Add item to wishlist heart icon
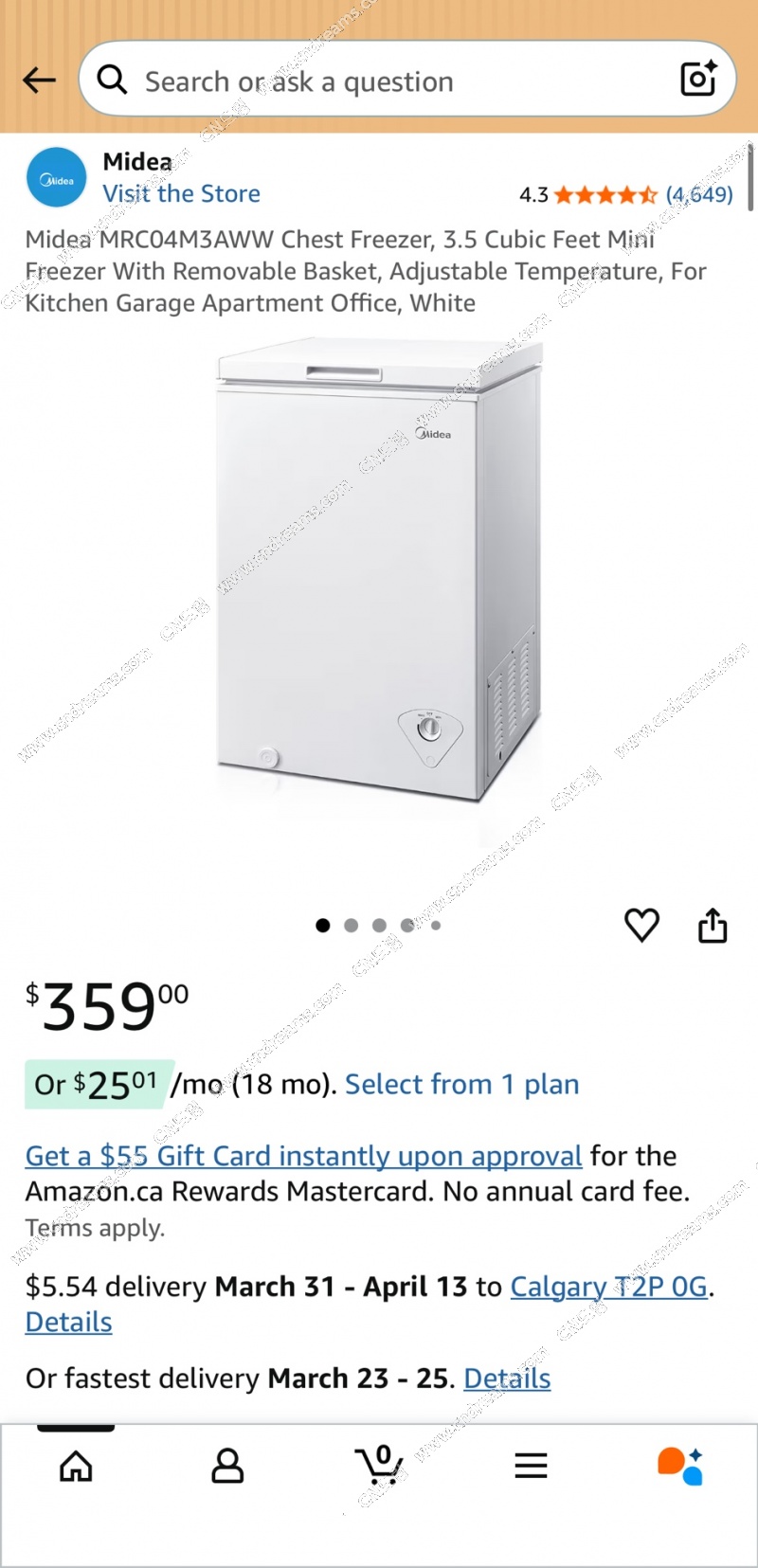 [x=641, y=925]
